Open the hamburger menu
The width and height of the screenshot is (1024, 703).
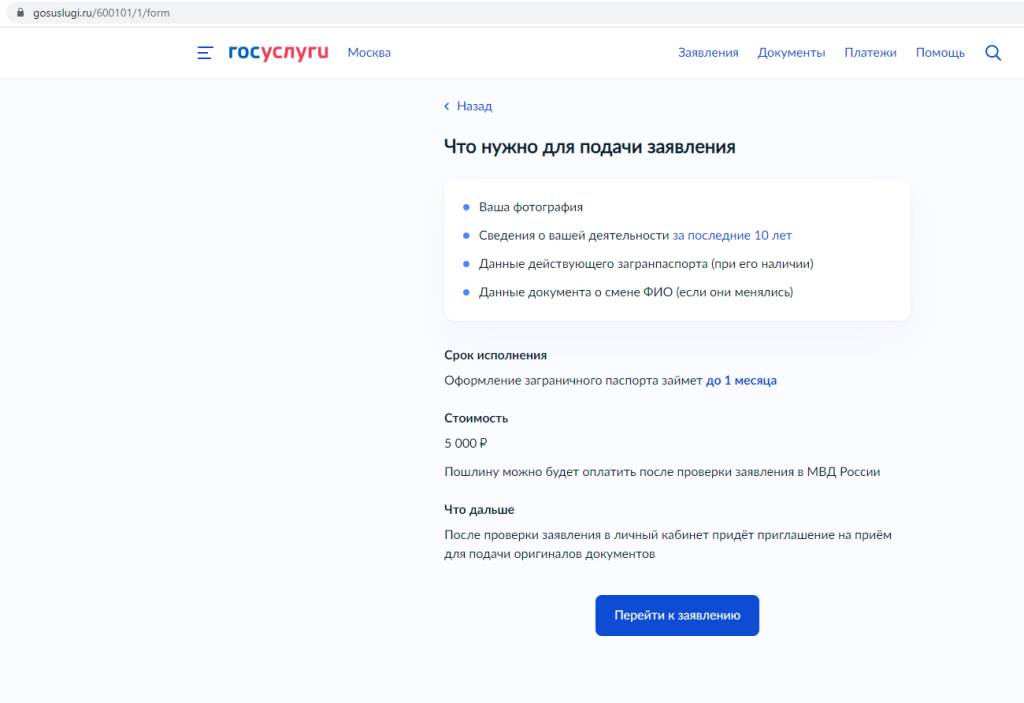(204, 53)
